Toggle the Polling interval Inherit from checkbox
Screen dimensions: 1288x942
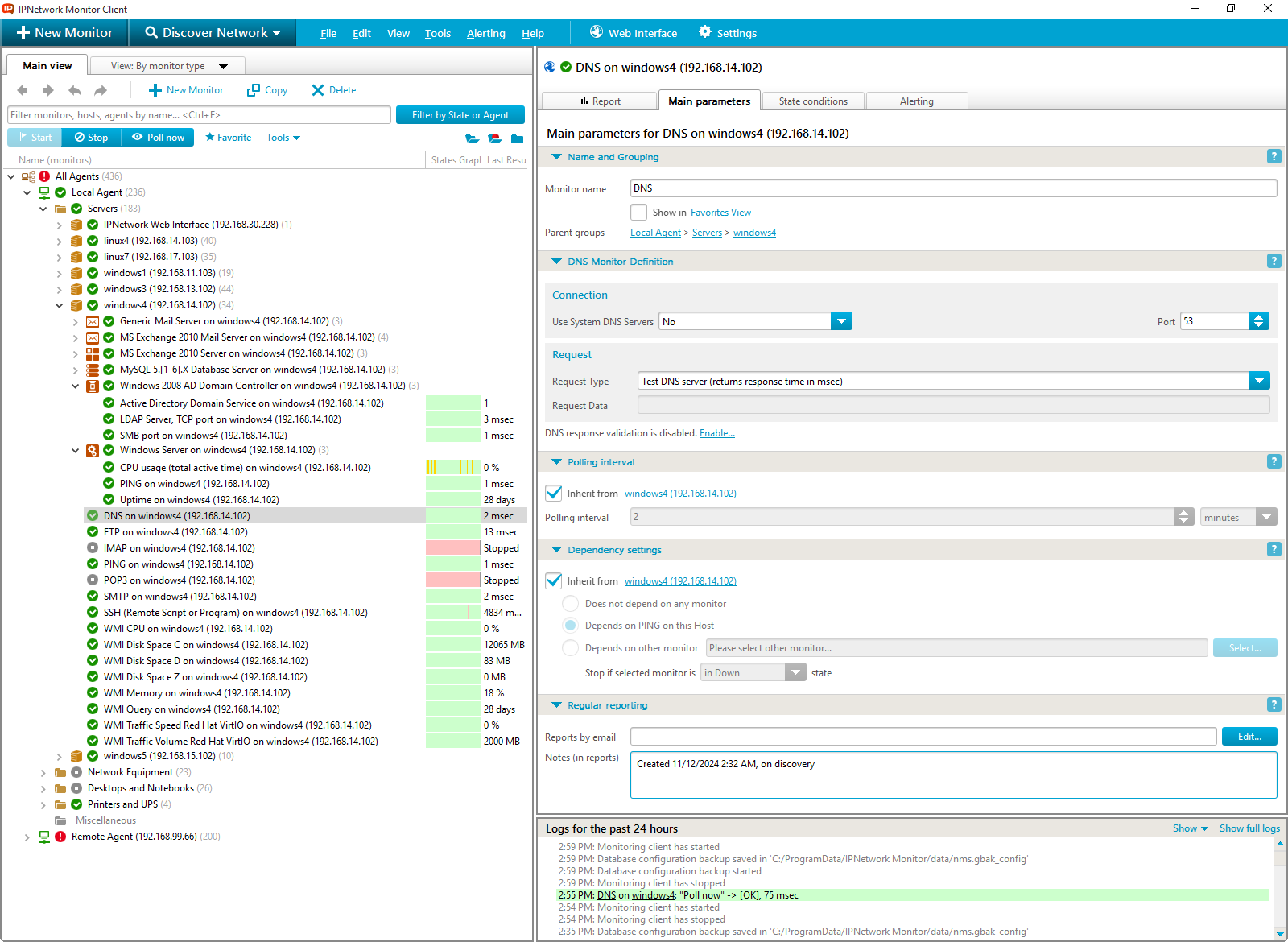(553, 493)
